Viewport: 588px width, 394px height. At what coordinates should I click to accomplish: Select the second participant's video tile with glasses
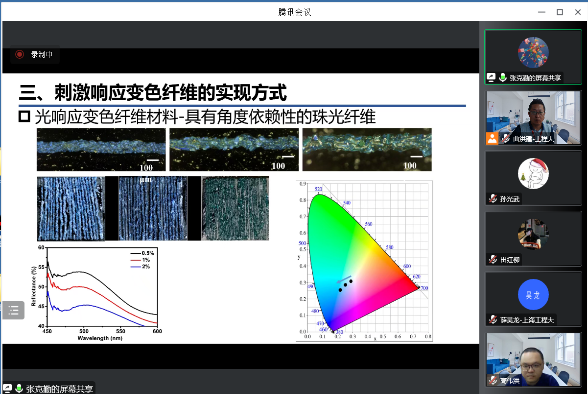click(533, 118)
